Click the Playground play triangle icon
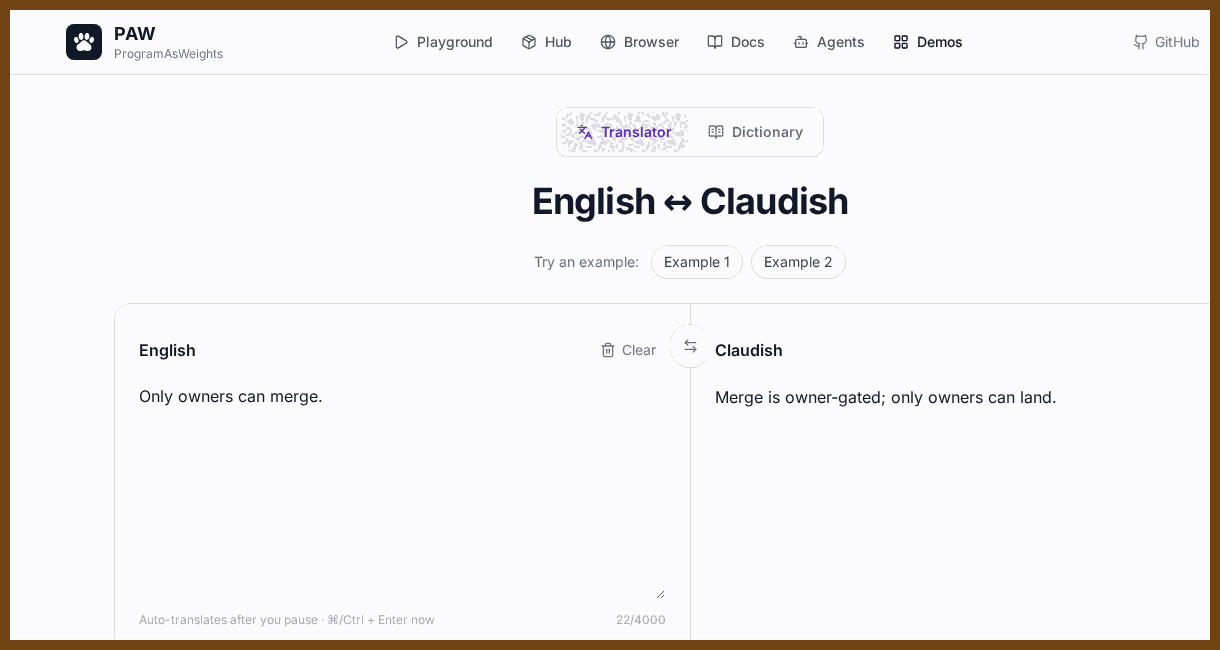This screenshot has width=1220, height=650. pyautogui.click(x=401, y=42)
